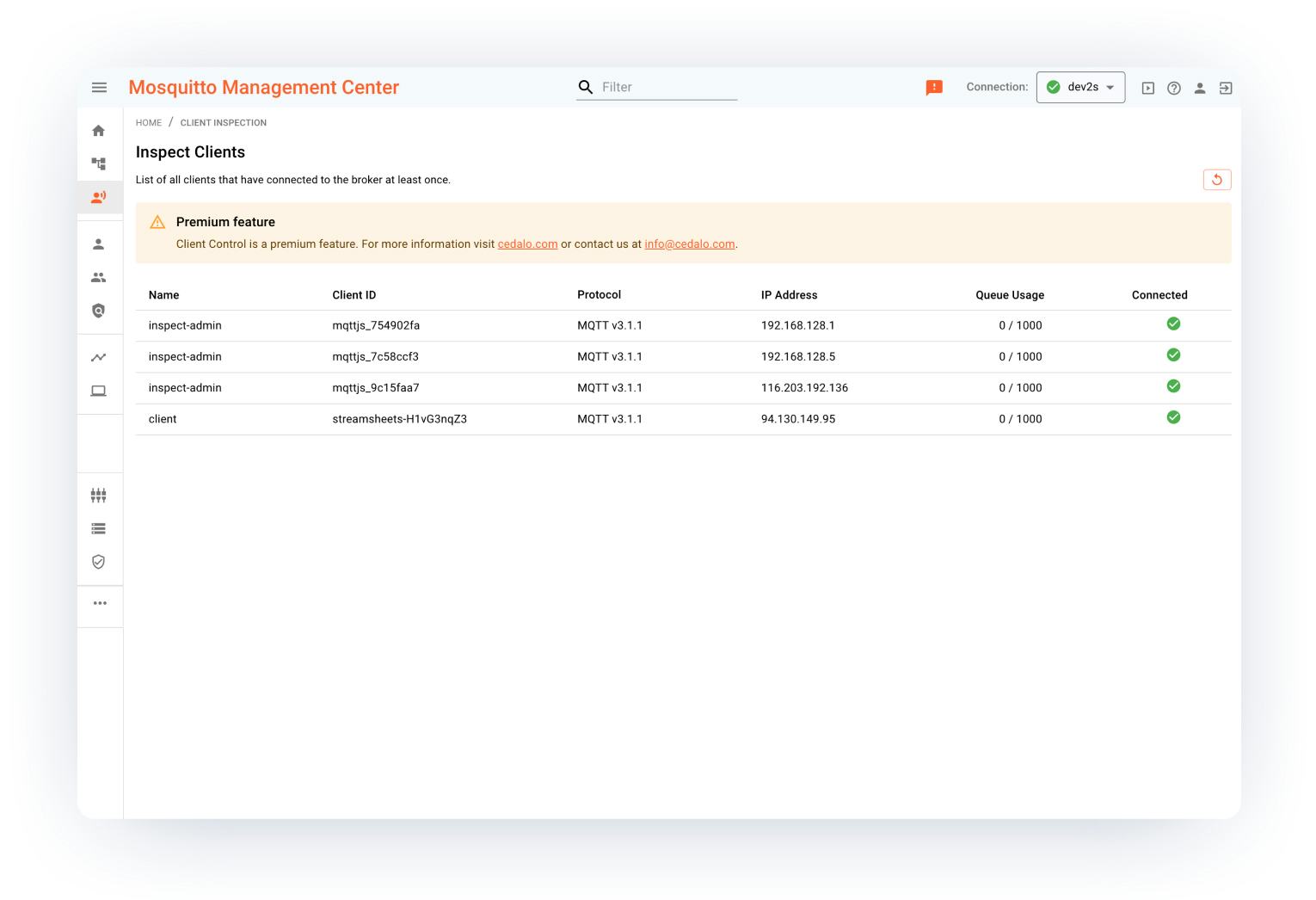Open certificates via the shield-check icon
Viewport: 1316px width, 900px height.
pyautogui.click(x=99, y=562)
